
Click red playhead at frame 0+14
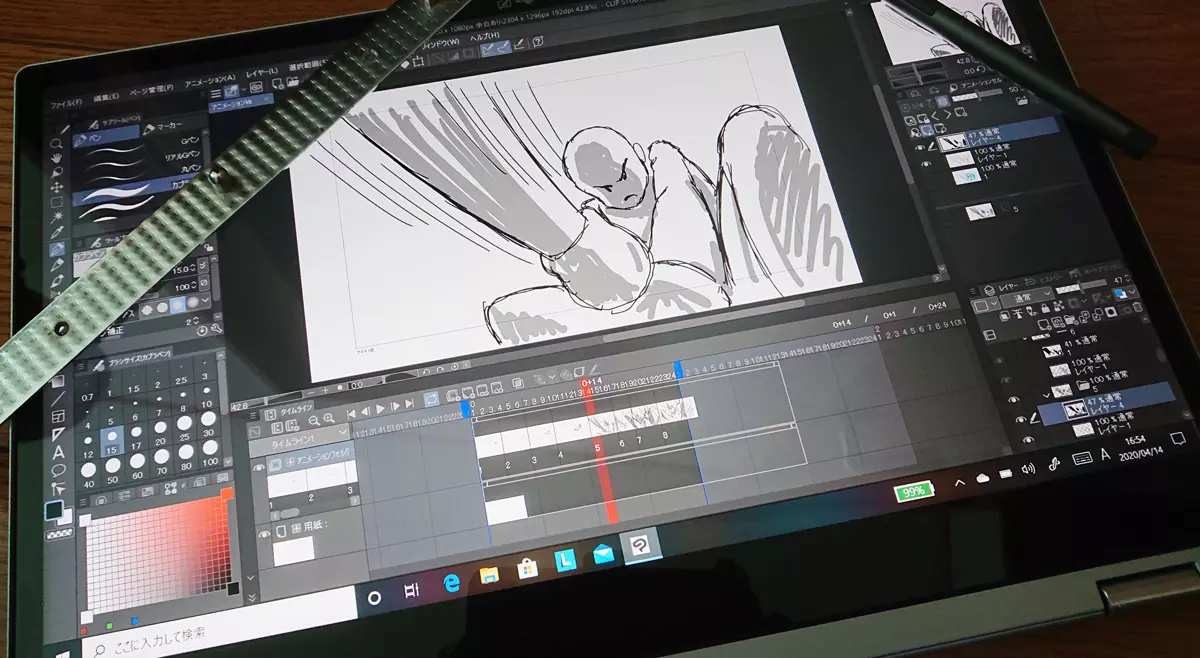click(x=589, y=384)
